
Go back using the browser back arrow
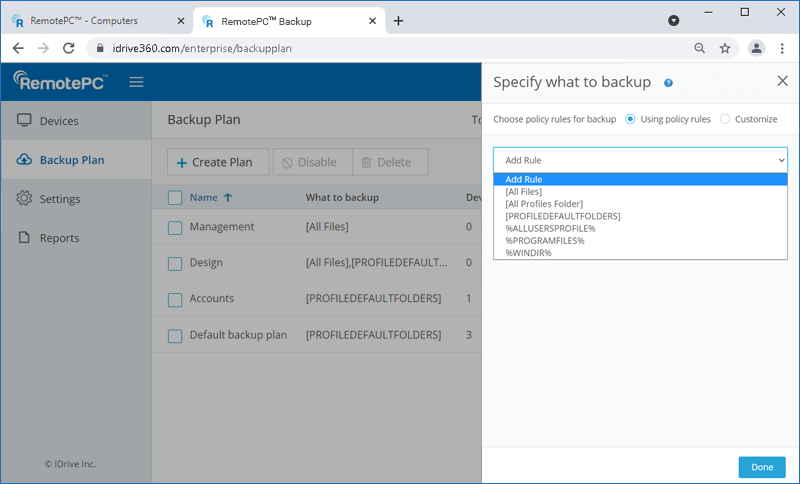point(18,48)
